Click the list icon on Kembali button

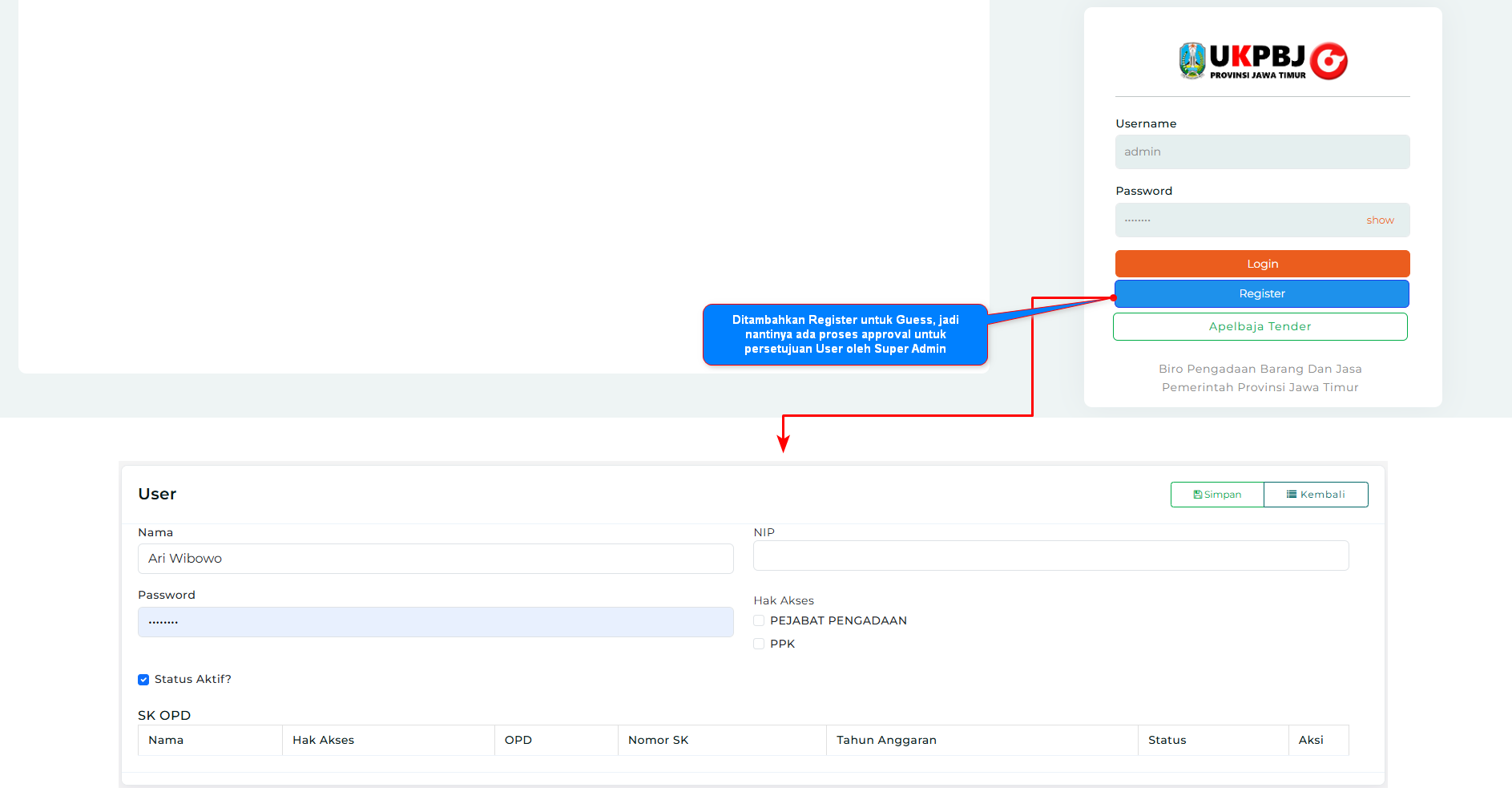click(1291, 495)
